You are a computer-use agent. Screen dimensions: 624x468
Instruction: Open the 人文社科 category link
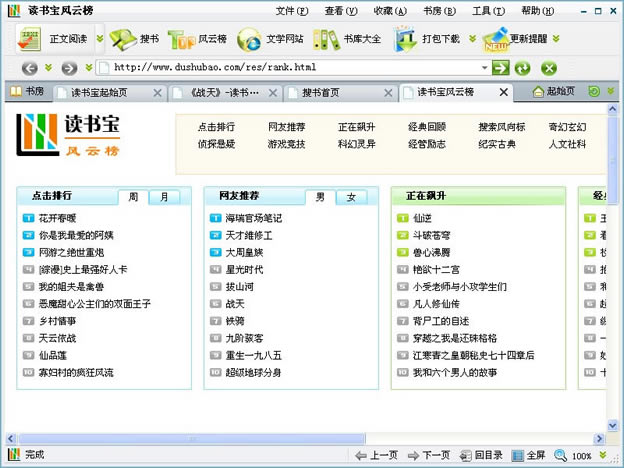[x=567, y=144]
